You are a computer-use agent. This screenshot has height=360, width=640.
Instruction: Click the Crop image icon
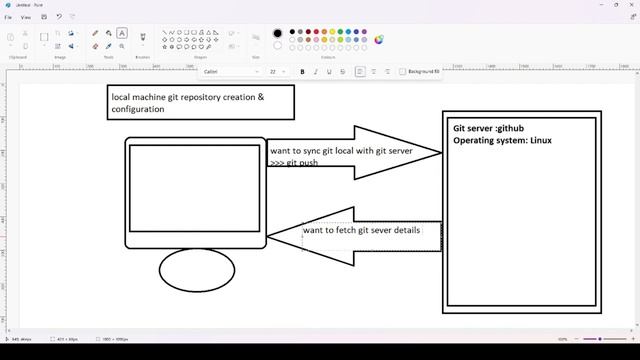coord(58,33)
